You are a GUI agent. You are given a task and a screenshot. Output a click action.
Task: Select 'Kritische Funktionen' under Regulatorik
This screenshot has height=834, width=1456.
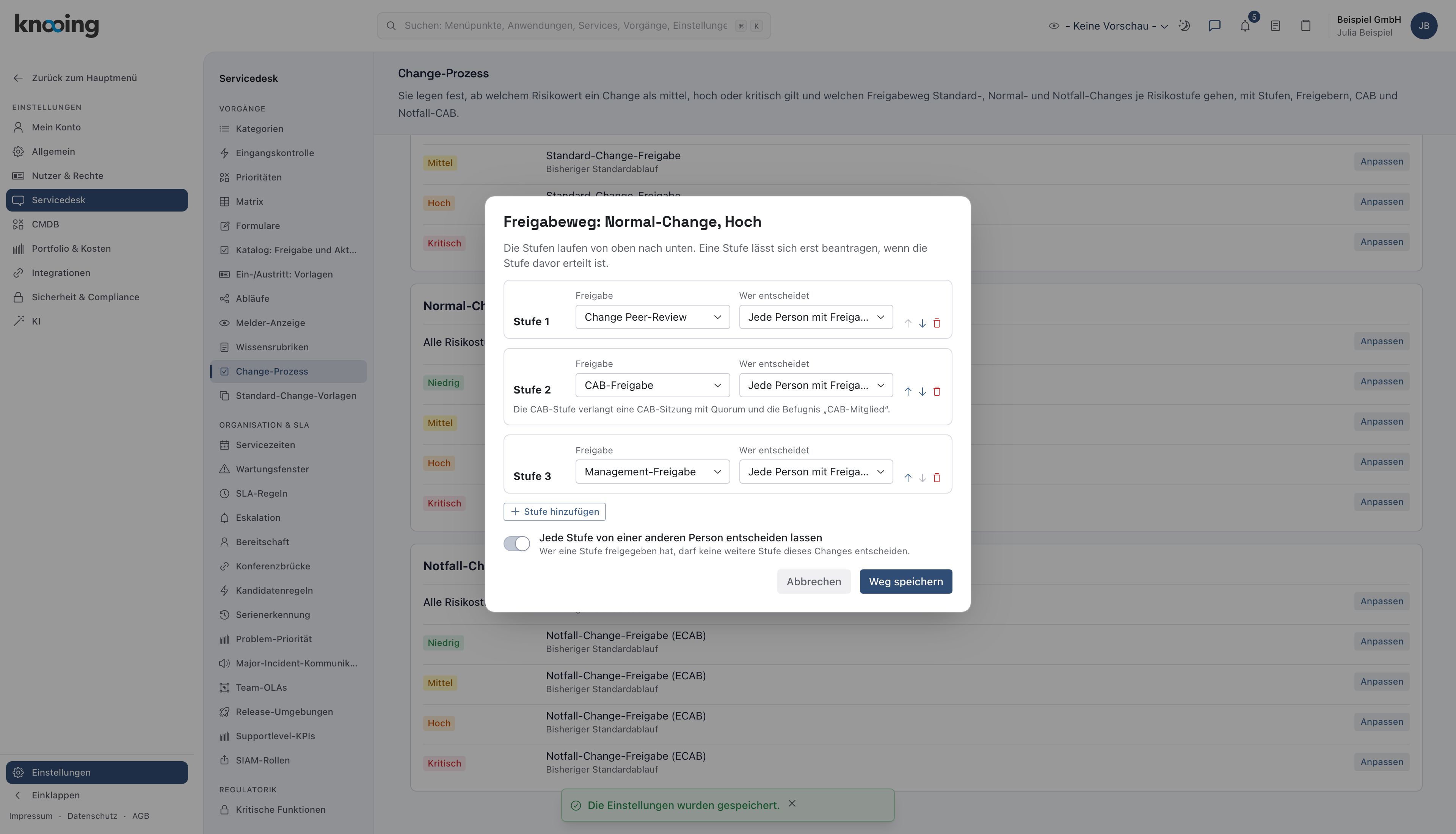tap(289, 809)
